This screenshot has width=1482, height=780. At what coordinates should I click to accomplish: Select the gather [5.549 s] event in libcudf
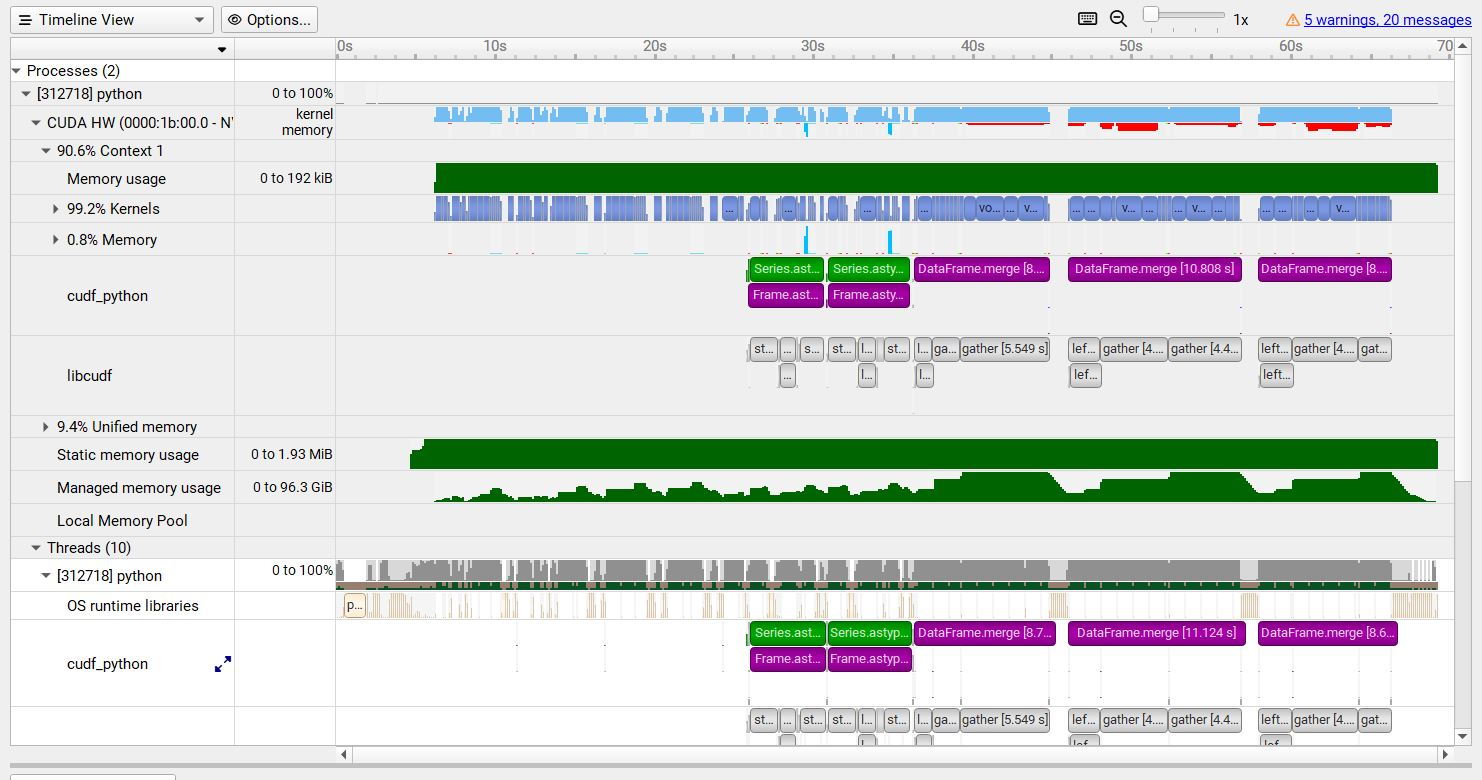click(1005, 349)
